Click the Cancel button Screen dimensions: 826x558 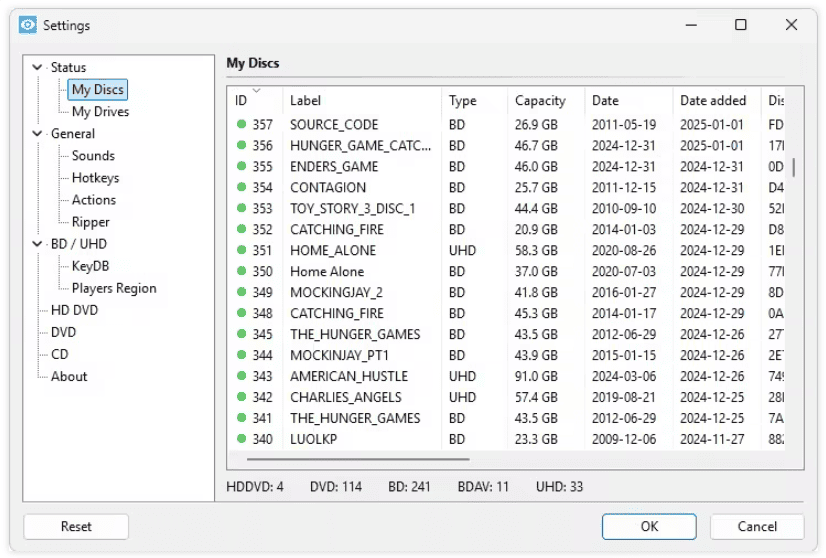(x=757, y=526)
